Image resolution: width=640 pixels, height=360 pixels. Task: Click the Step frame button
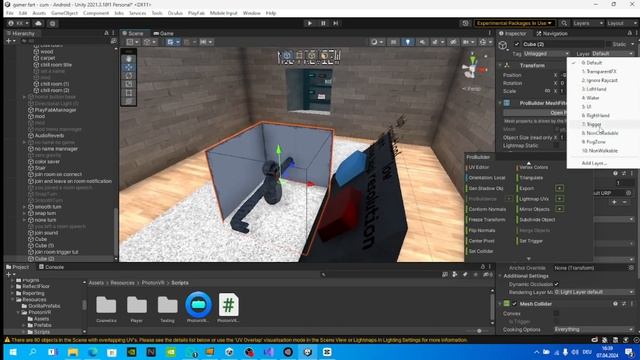tap(336, 23)
